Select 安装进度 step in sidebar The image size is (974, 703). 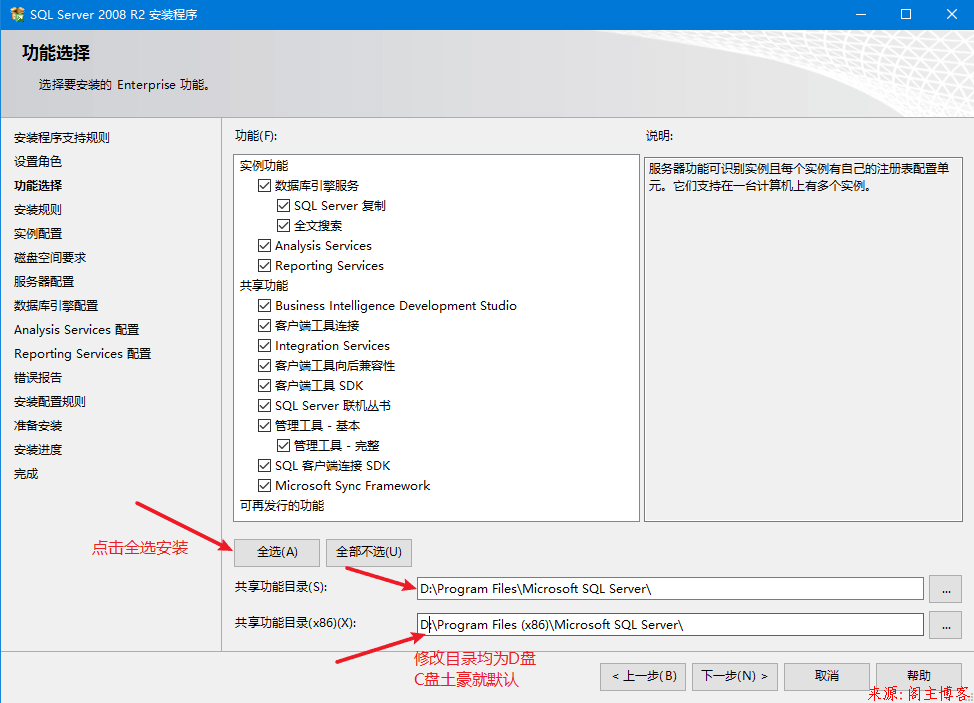(x=37, y=450)
